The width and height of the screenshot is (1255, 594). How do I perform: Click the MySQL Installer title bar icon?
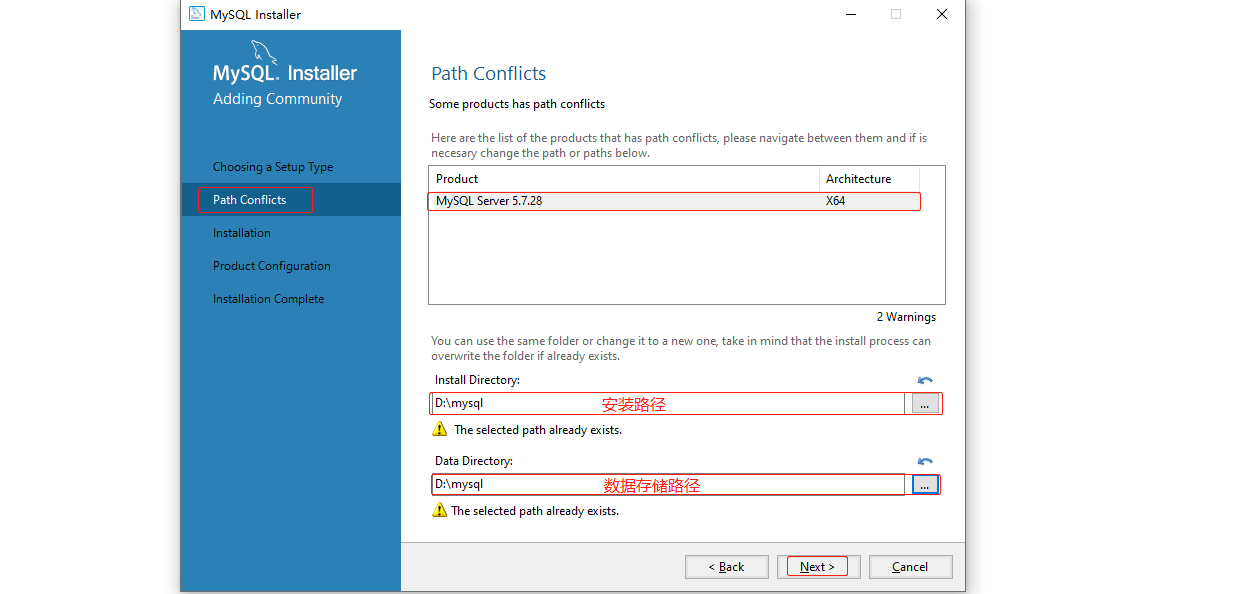click(195, 14)
